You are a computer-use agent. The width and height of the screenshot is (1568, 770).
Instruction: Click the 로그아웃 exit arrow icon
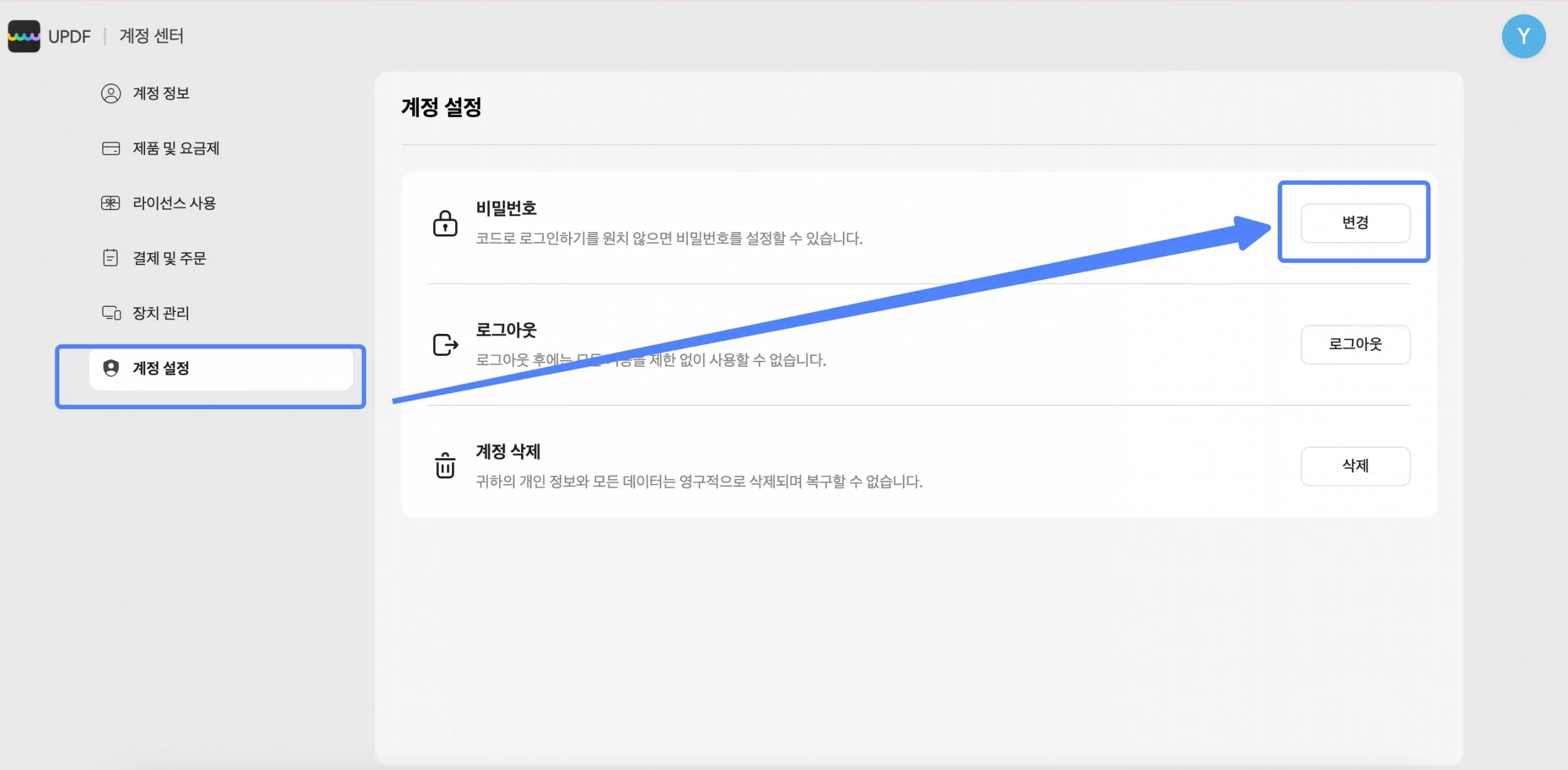(445, 344)
